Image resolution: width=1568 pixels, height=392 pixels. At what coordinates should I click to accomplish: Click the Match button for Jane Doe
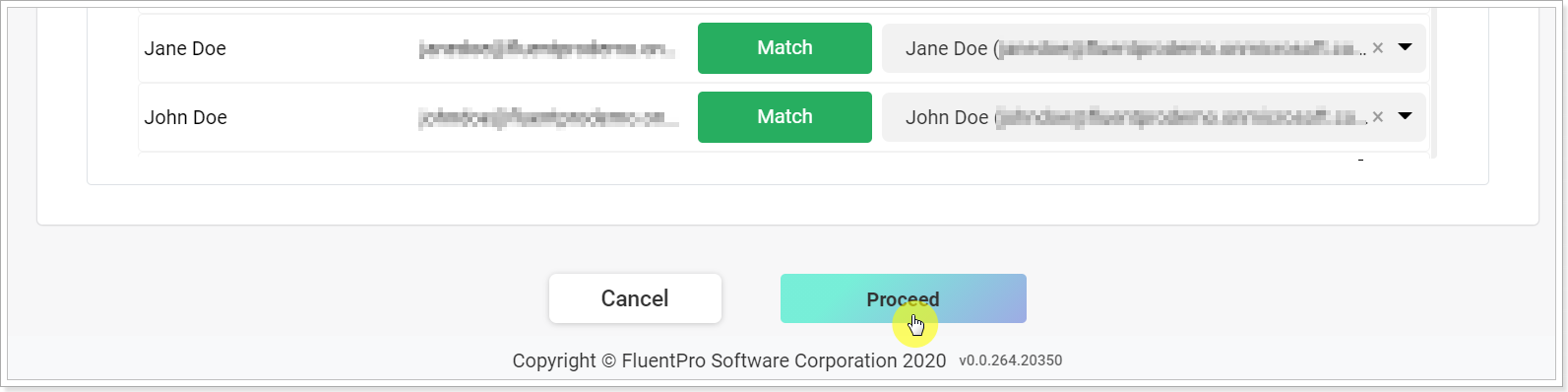click(784, 48)
